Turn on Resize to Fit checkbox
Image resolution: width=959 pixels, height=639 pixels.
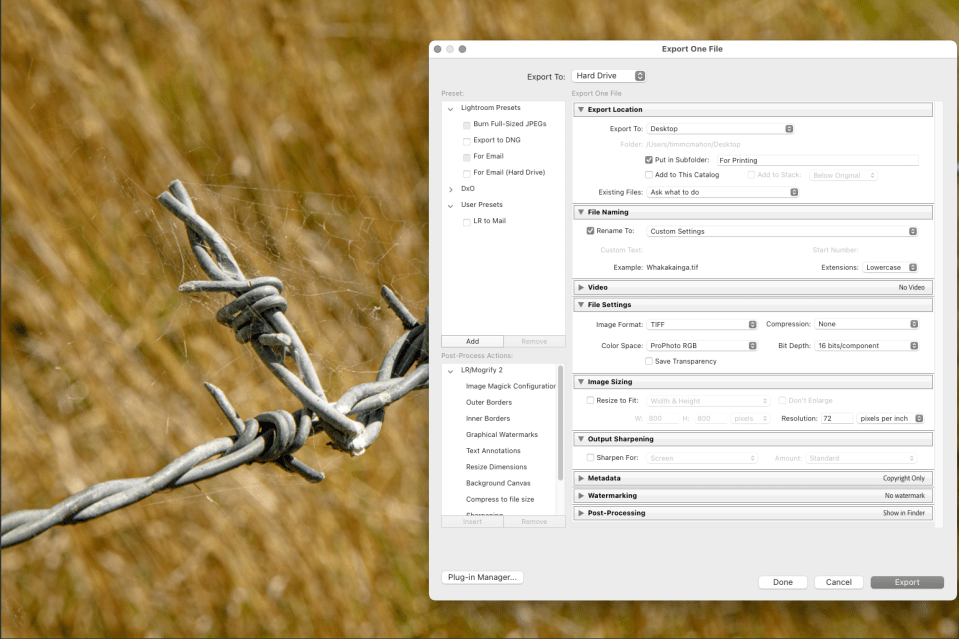(590, 400)
